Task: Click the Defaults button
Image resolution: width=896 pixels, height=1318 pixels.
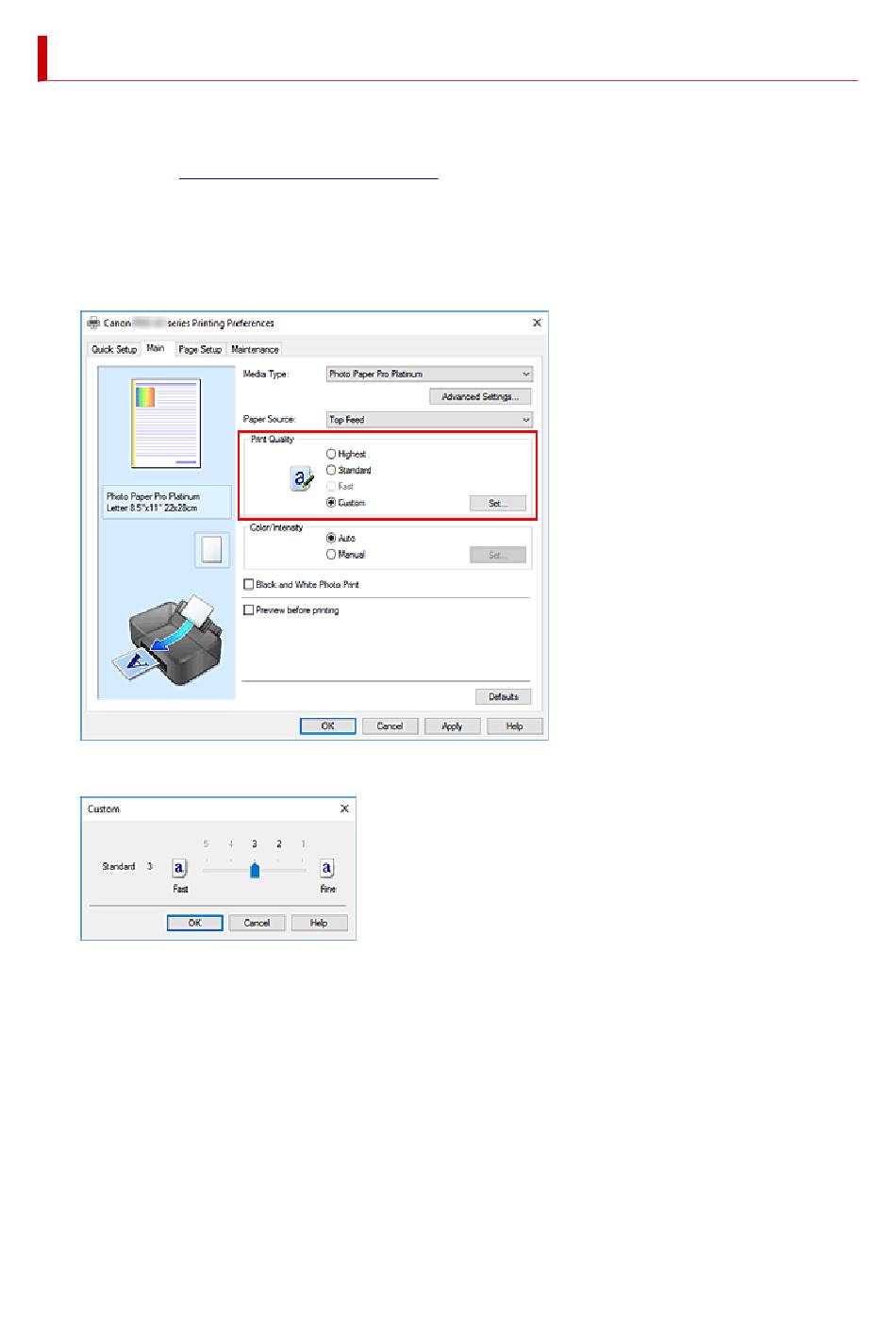Action: pyautogui.click(x=504, y=697)
